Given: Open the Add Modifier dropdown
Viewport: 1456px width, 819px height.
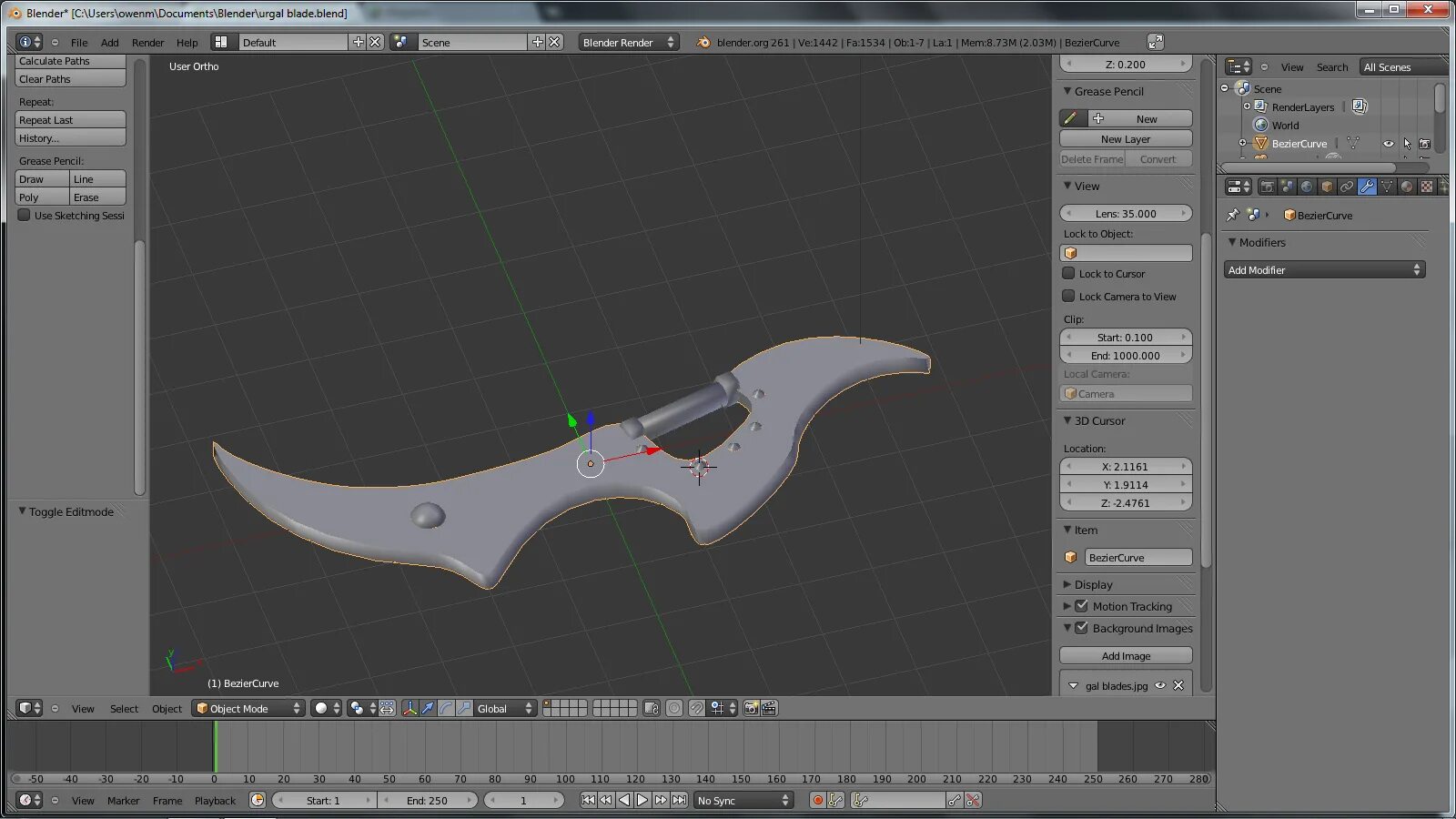Looking at the screenshot, I should click(1324, 269).
